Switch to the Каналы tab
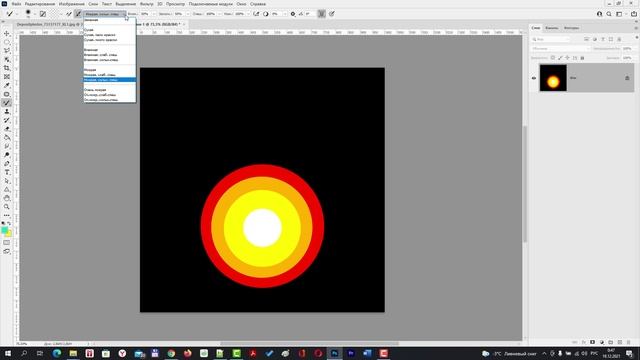This screenshot has width=640, height=360. coord(551,28)
